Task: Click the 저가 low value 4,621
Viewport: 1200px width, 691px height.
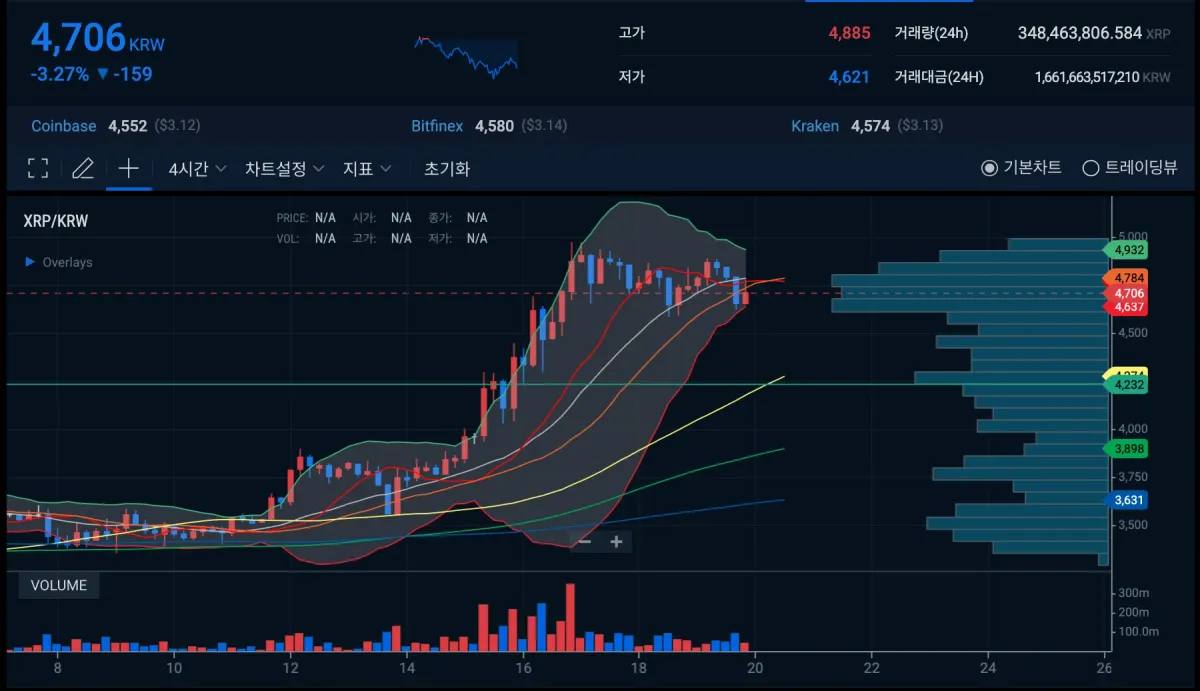Action: point(849,77)
